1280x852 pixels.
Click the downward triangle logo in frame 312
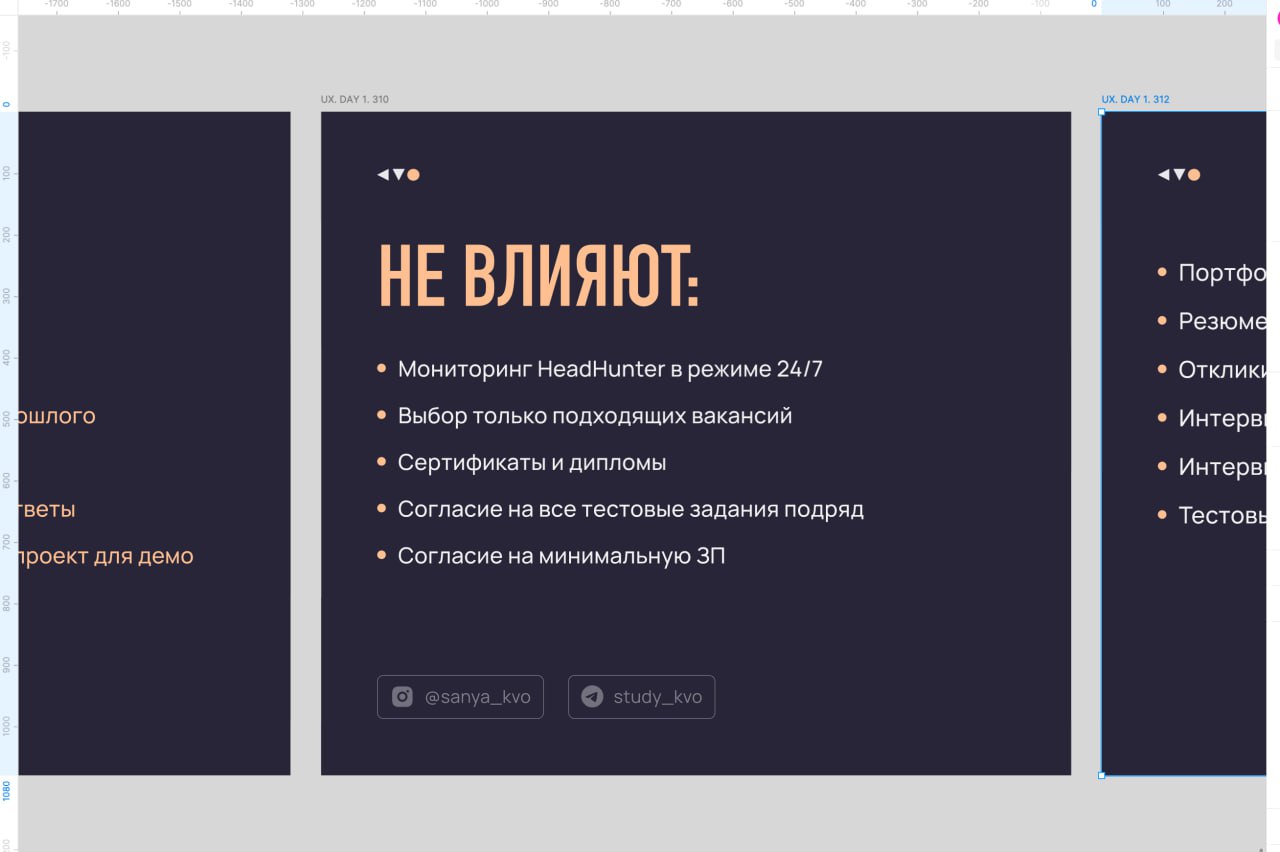pyautogui.click(x=1179, y=175)
